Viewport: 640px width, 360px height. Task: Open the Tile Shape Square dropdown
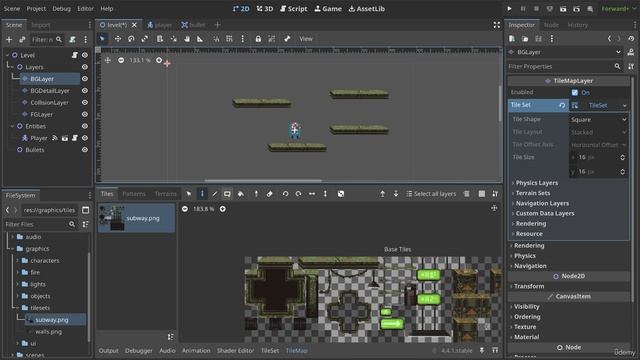coord(598,120)
